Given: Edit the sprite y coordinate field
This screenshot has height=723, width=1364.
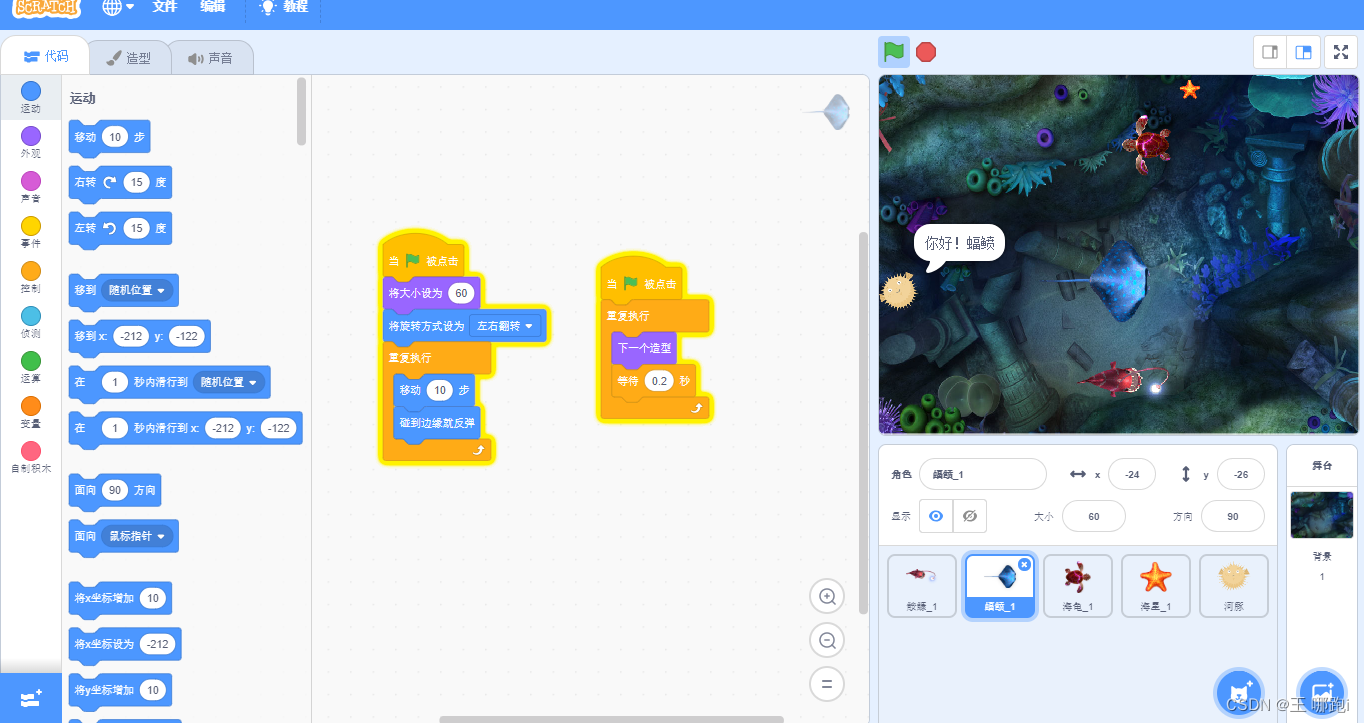Looking at the screenshot, I should click(x=1241, y=474).
